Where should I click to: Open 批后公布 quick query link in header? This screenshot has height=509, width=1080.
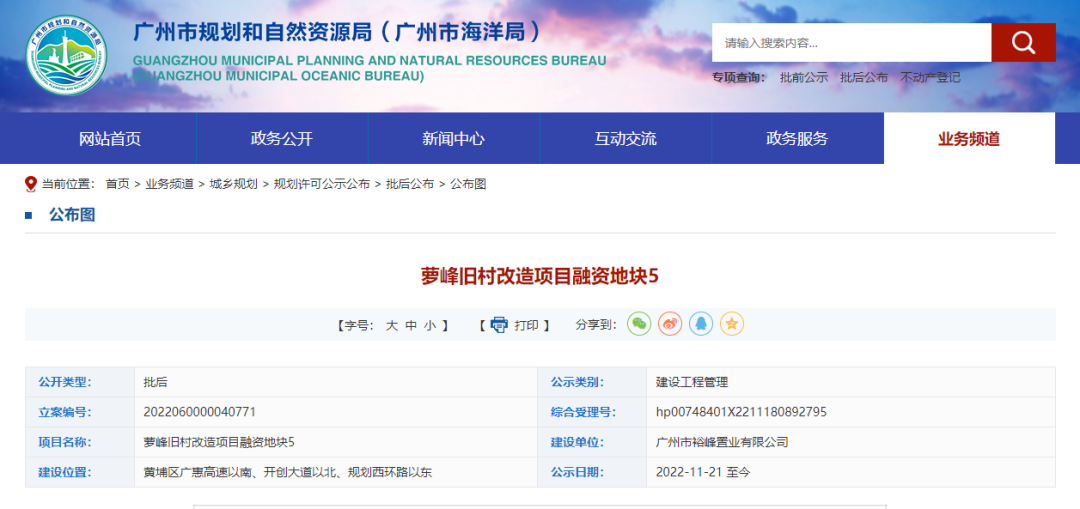coord(864,78)
